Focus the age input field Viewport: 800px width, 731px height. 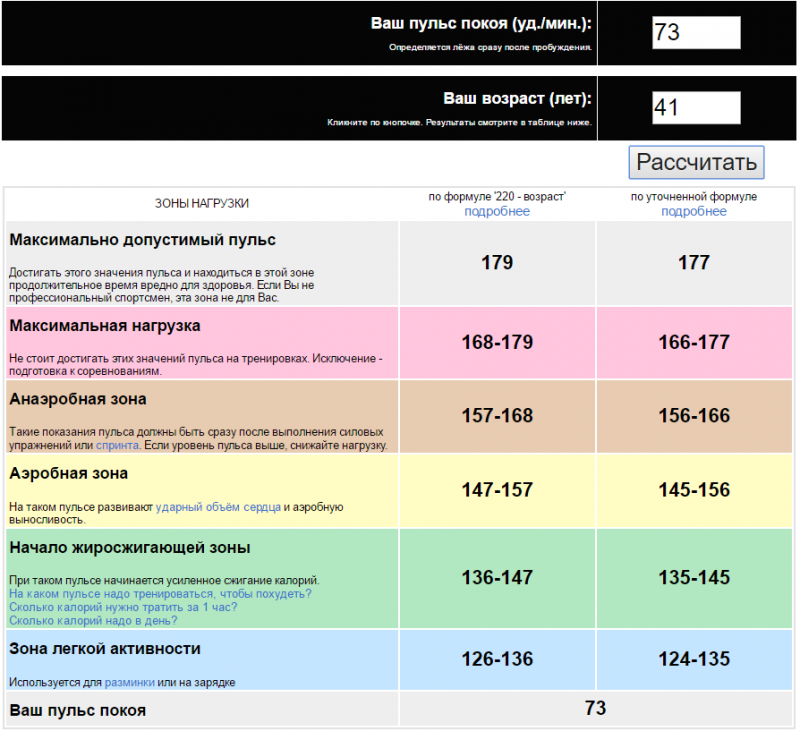point(695,107)
